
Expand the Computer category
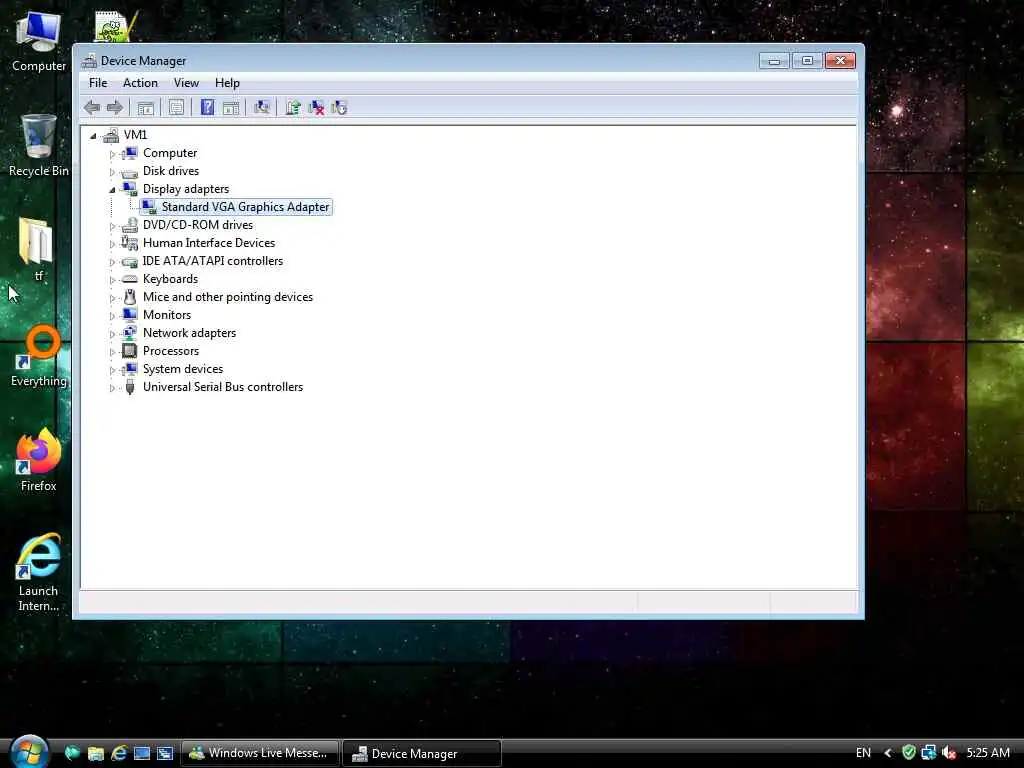coord(112,154)
